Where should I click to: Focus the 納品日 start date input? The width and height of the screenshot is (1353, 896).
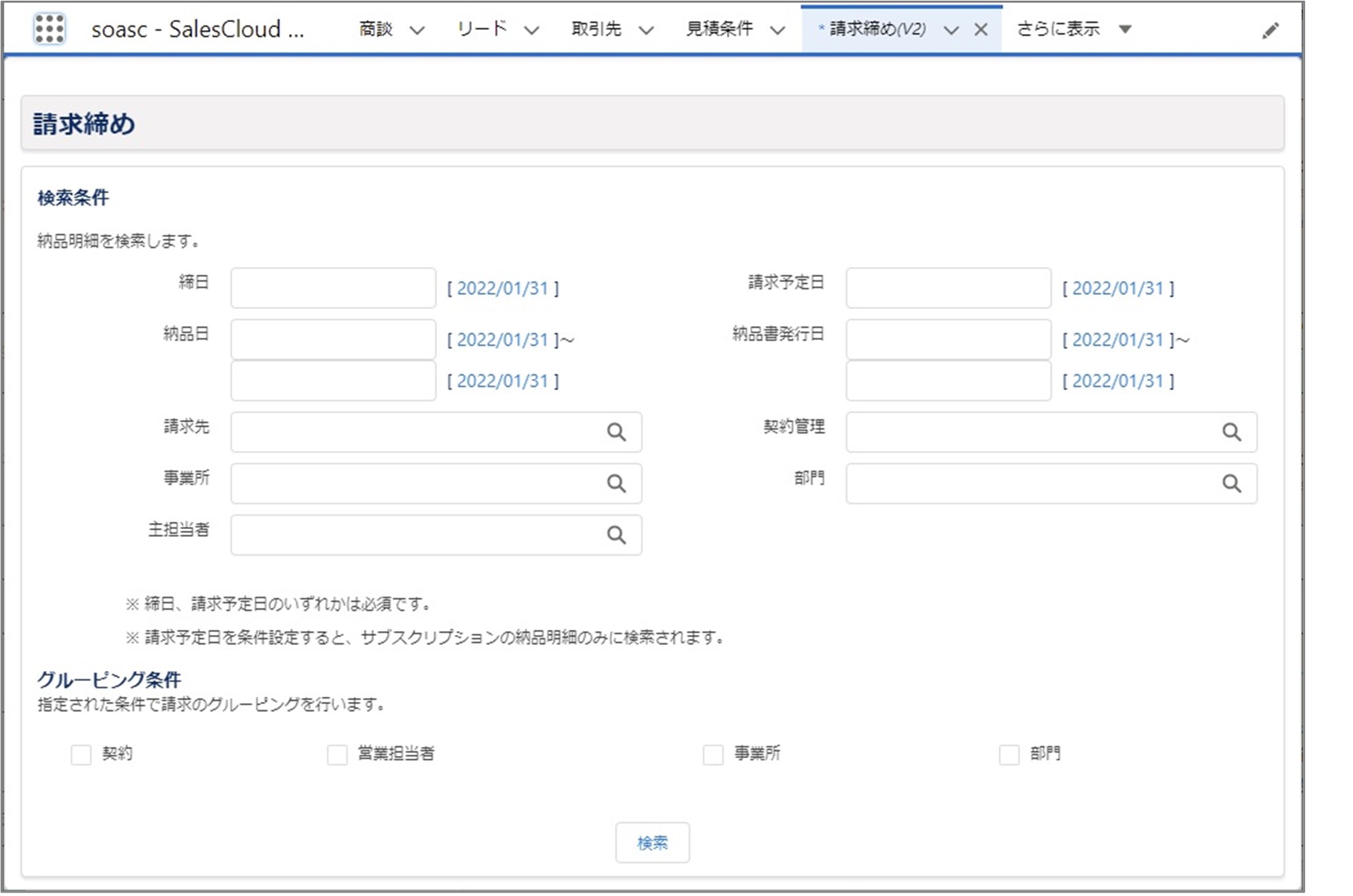(x=333, y=340)
